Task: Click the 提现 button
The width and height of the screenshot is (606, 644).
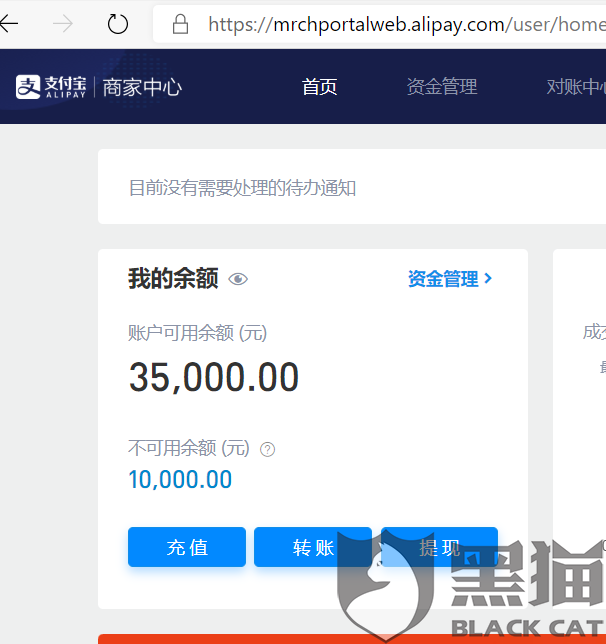Action: (439, 547)
